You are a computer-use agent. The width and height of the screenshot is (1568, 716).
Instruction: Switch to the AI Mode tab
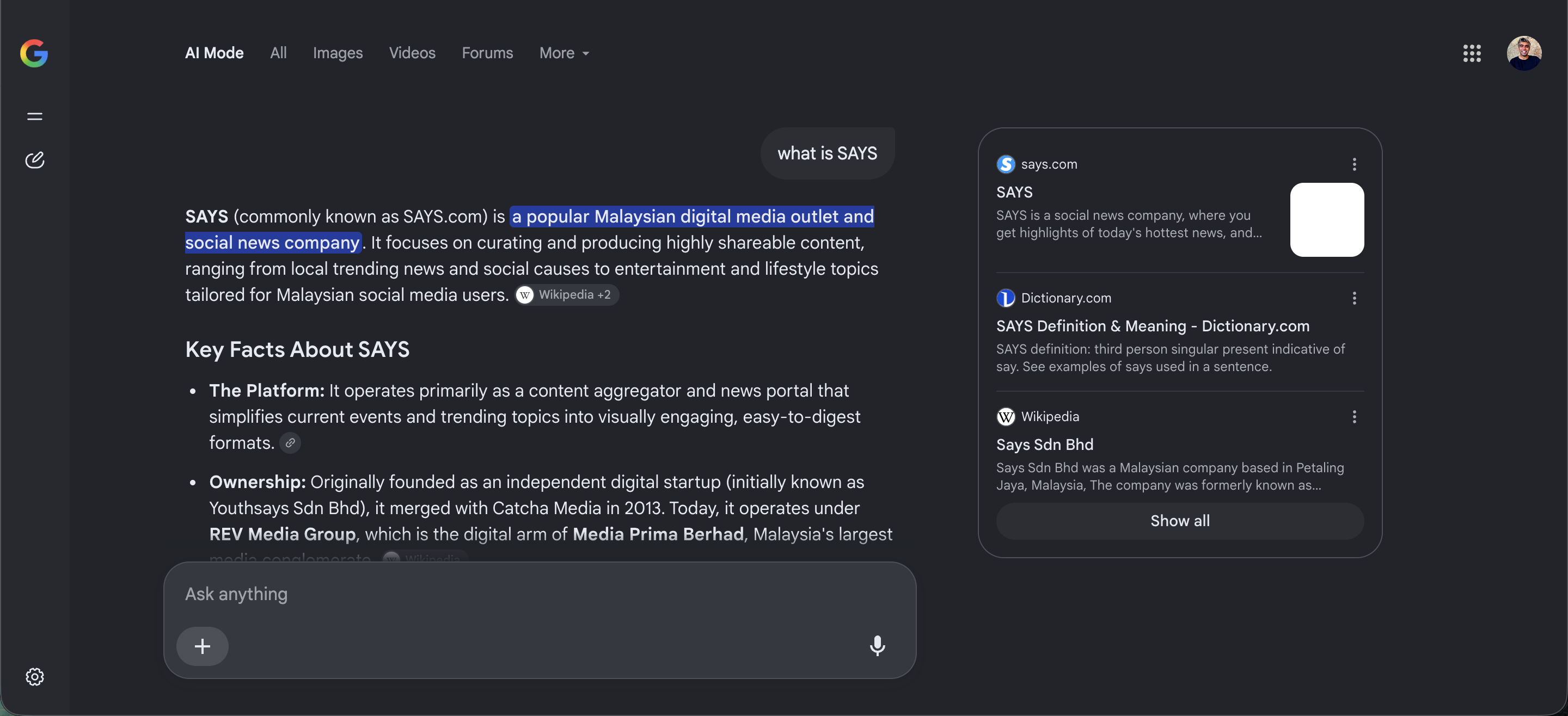215,53
